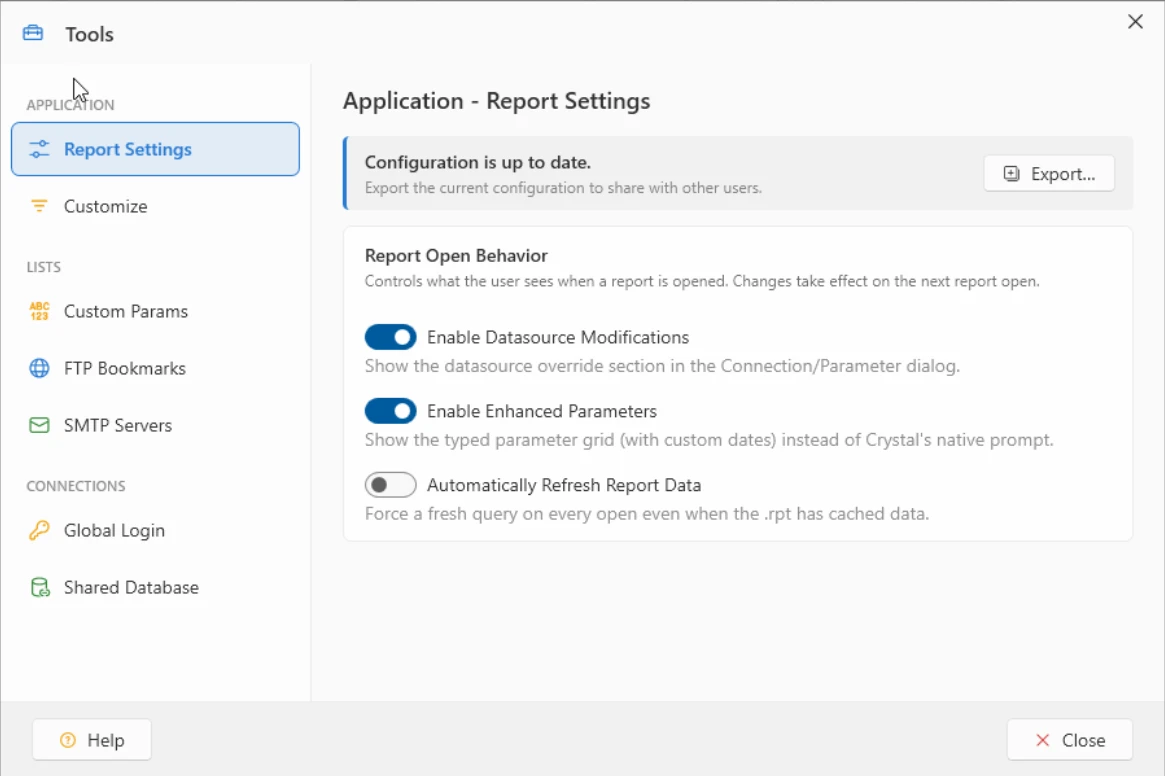Click 'Configuration is up to date.' text
This screenshot has width=1165, height=776.
click(x=478, y=162)
